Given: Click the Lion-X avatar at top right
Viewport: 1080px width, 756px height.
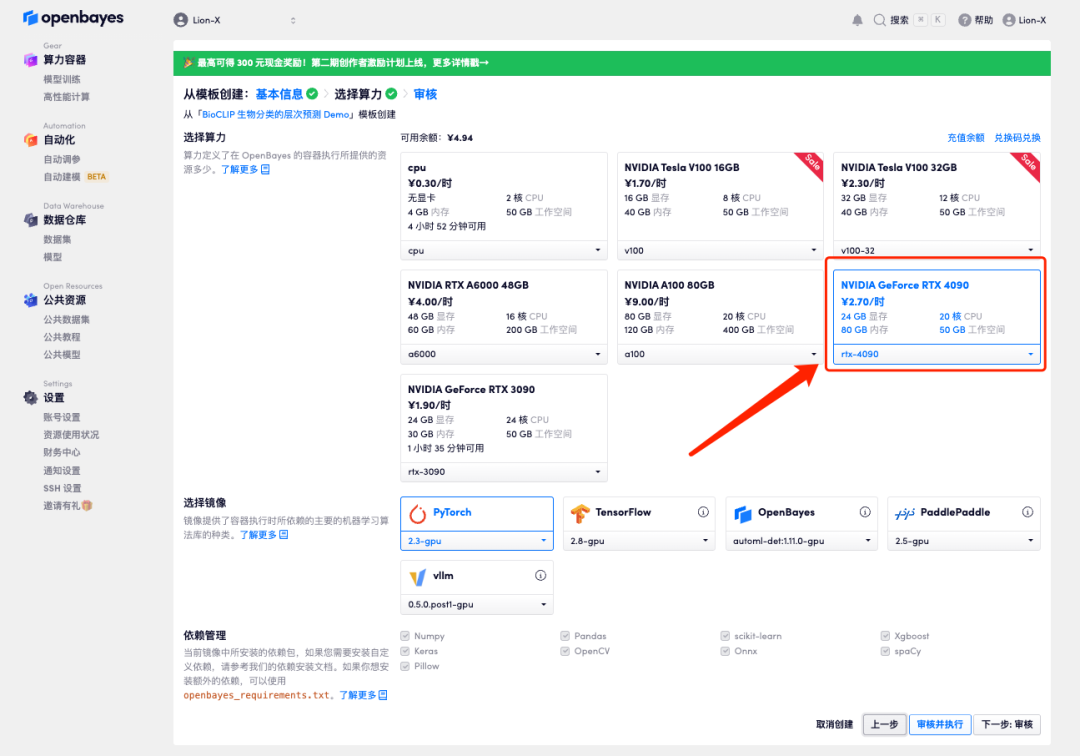Looking at the screenshot, I should click(1009, 20).
